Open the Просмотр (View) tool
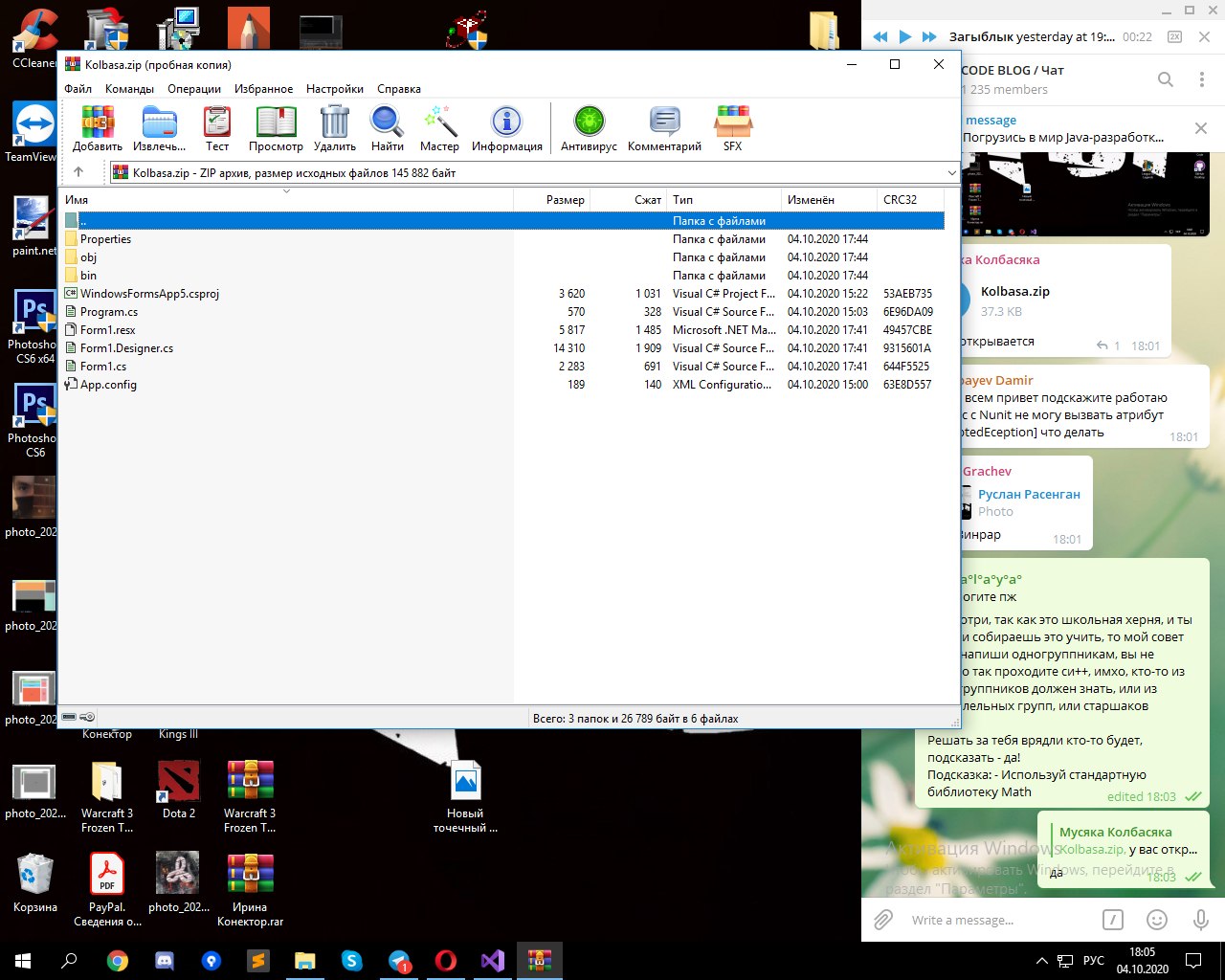This screenshot has width=1225, height=980. pos(276,128)
